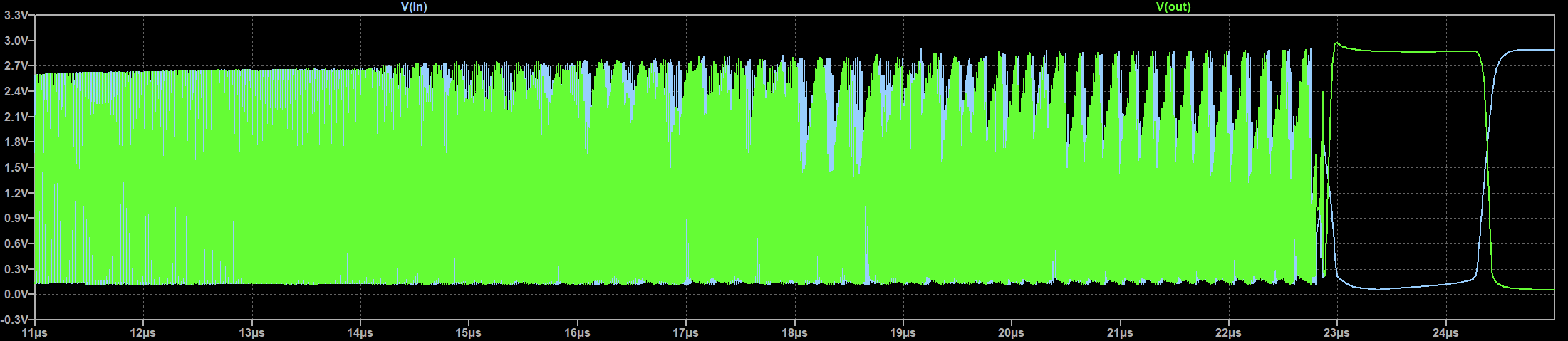Click the 12µs time axis label
This screenshot has height=341, width=1568.
pyautogui.click(x=143, y=333)
